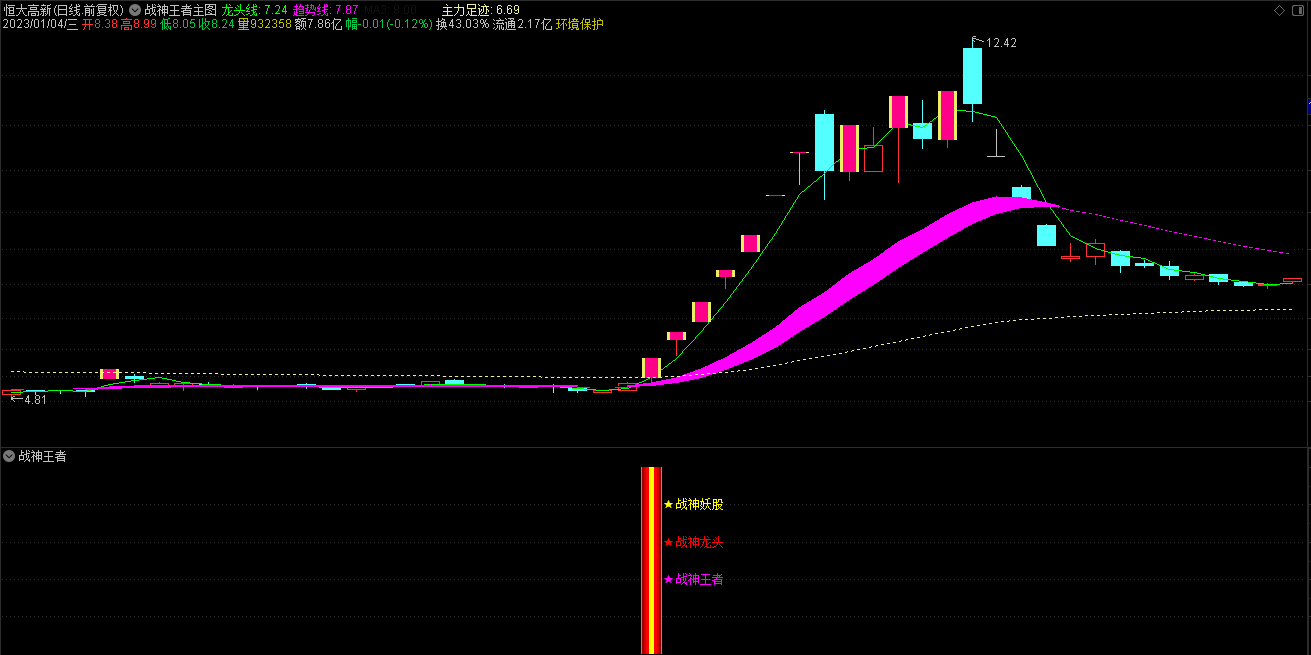1311x655 pixels.
Task: Toggle the side panel icon at top right
Action: (1296, 10)
